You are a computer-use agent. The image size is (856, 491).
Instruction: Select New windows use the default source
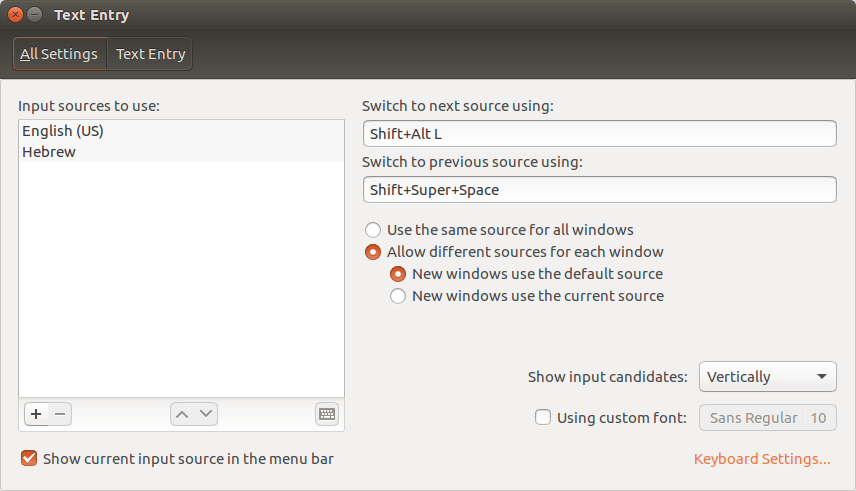click(398, 274)
